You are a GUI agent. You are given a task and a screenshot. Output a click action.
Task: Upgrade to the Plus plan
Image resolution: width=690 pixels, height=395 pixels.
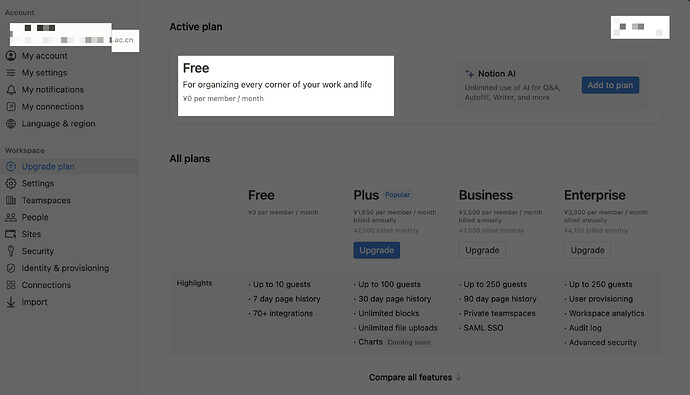[377, 250]
